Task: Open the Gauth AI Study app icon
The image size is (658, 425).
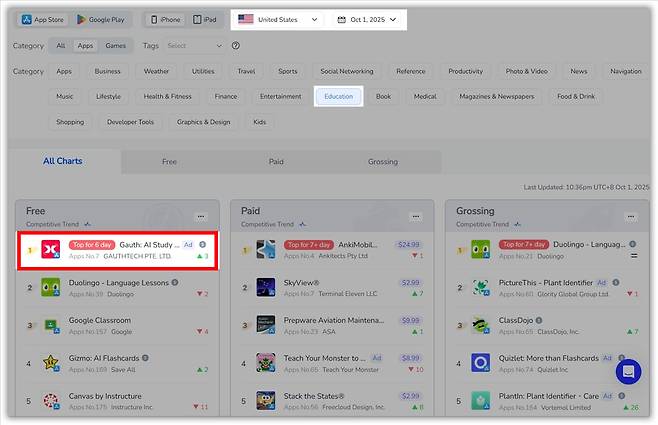Action: (51, 250)
